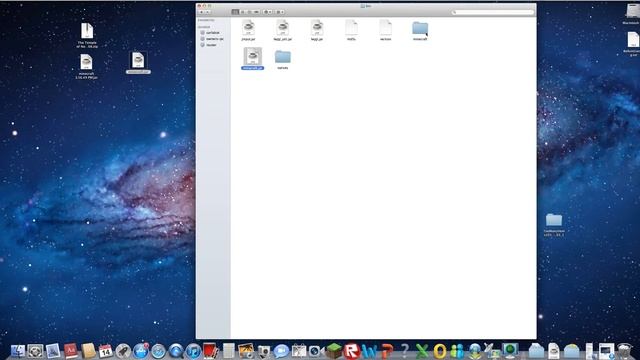Image resolution: width=640 pixels, height=360 pixels.
Task: Go forward in Finder history
Action: point(208,12)
